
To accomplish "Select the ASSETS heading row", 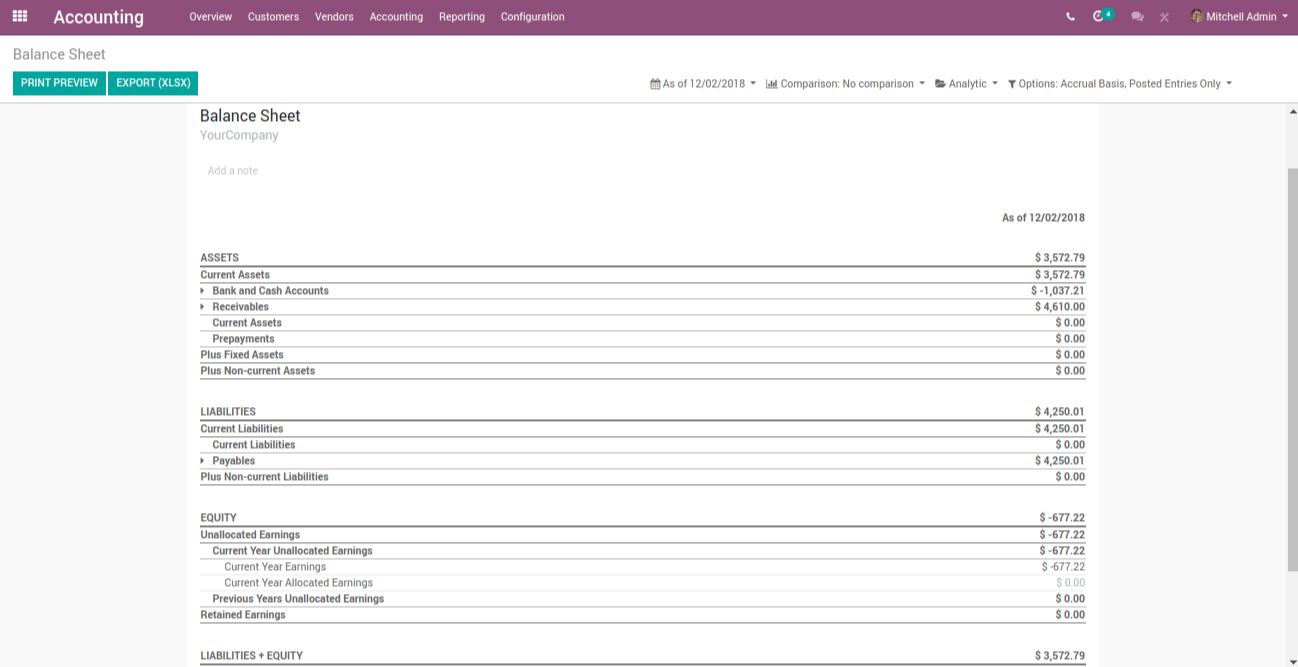I will tap(642, 258).
